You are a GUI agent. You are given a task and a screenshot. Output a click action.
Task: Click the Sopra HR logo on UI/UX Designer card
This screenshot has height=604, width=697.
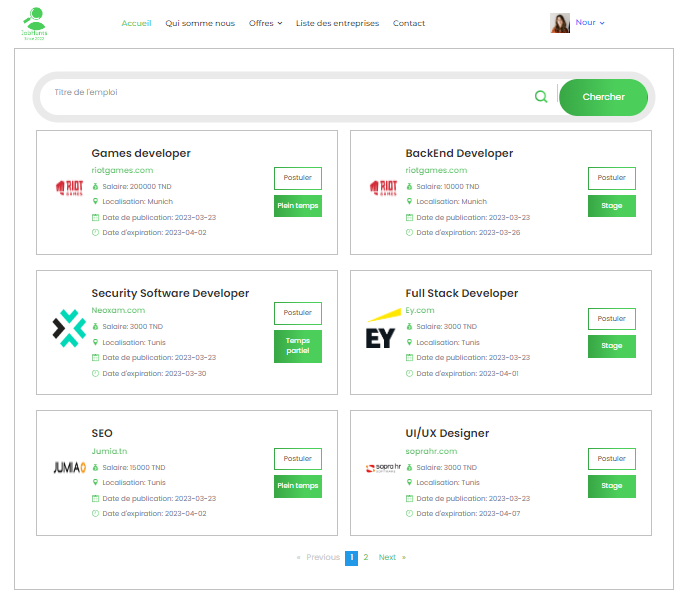pyautogui.click(x=384, y=467)
